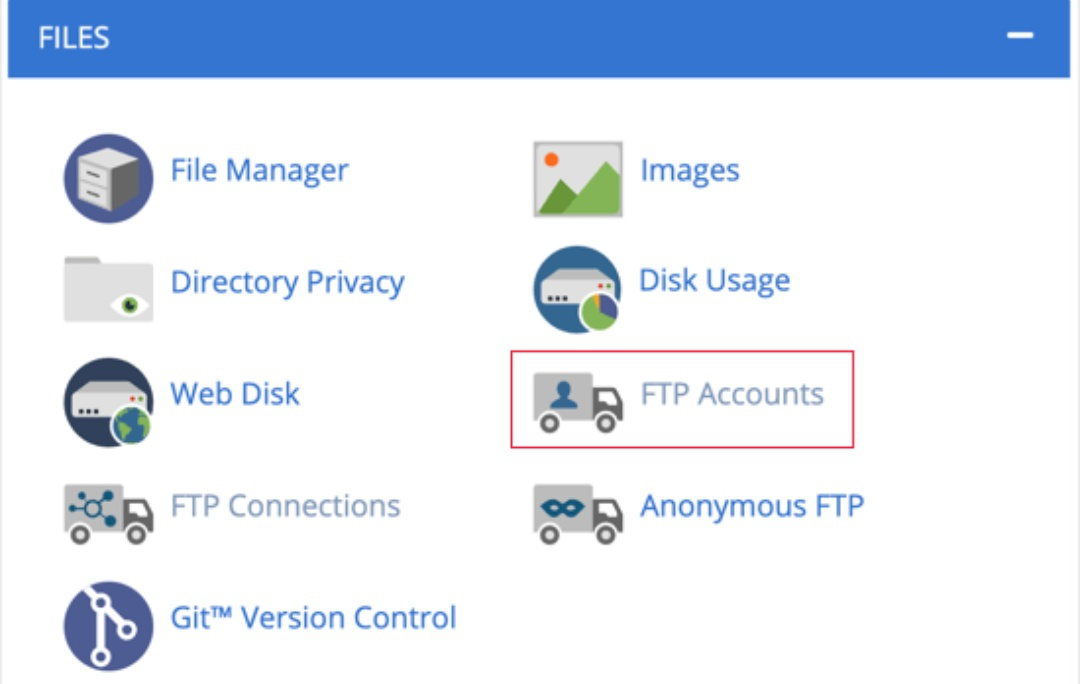Go to the Images text link

(690, 170)
